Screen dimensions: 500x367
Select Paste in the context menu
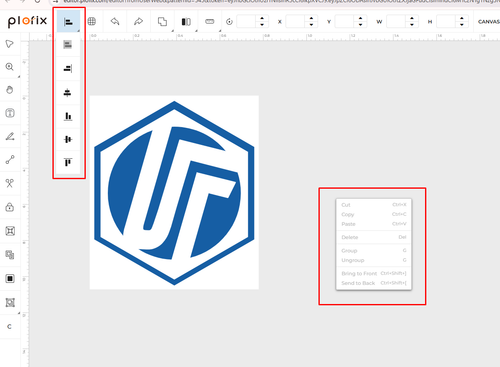[374, 224]
